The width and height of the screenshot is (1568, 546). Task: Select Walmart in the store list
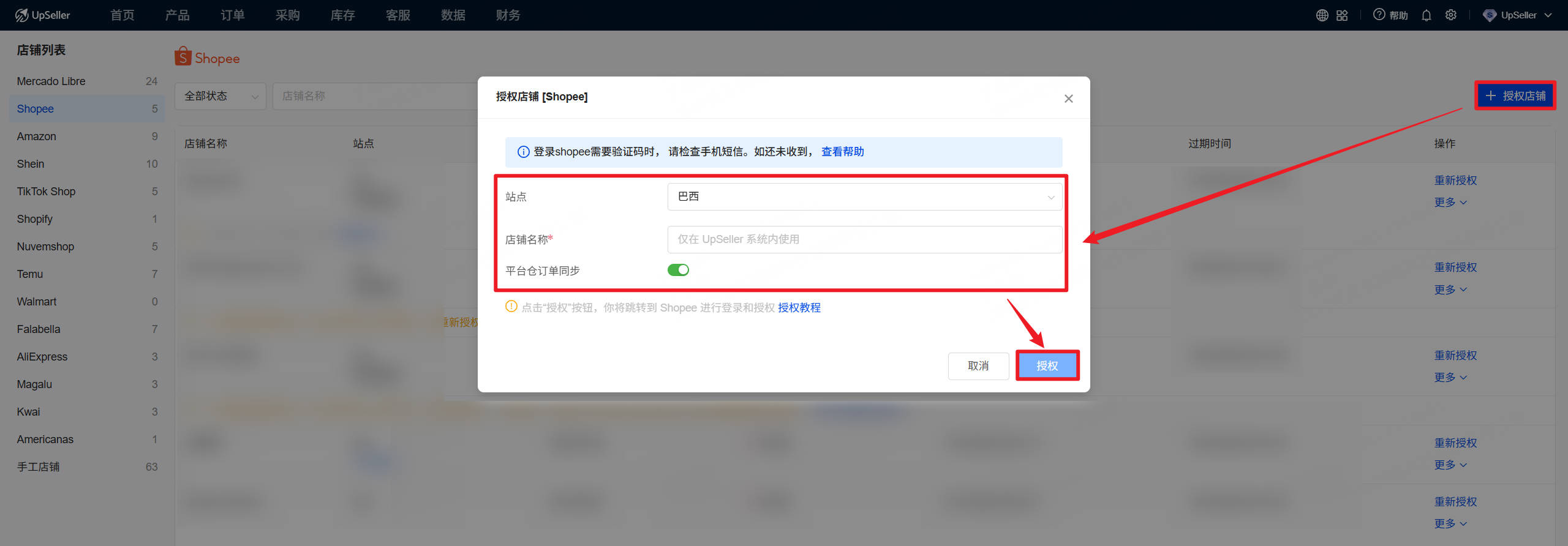tap(87, 302)
